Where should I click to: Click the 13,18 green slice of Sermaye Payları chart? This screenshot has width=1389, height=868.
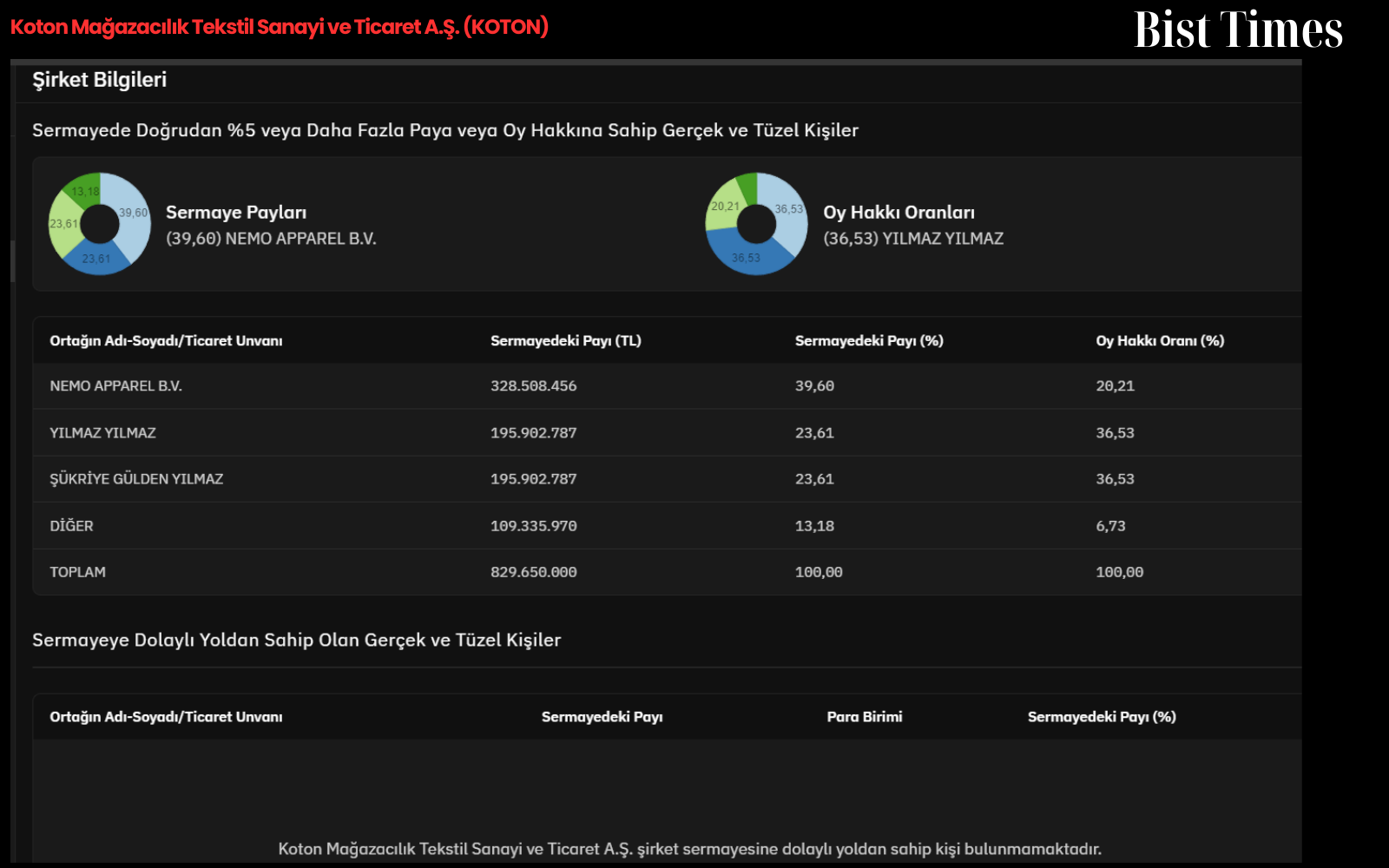pos(85,191)
